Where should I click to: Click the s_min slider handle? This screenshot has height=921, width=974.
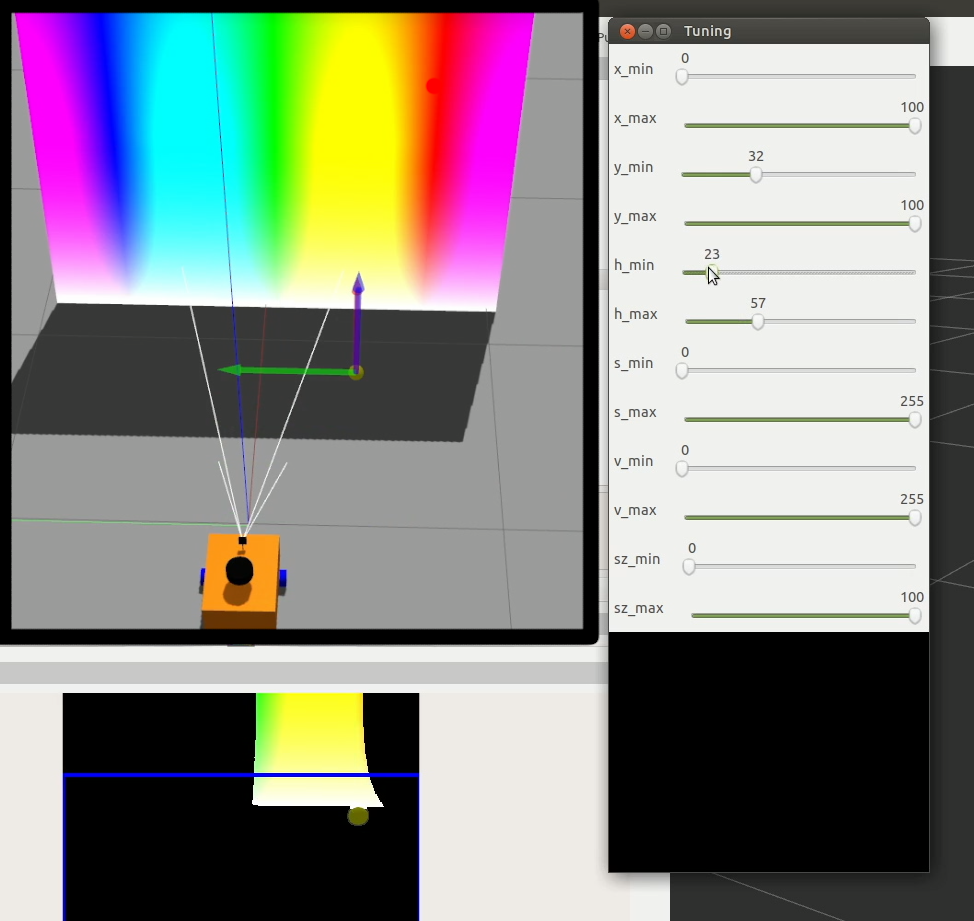click(682, 370)
